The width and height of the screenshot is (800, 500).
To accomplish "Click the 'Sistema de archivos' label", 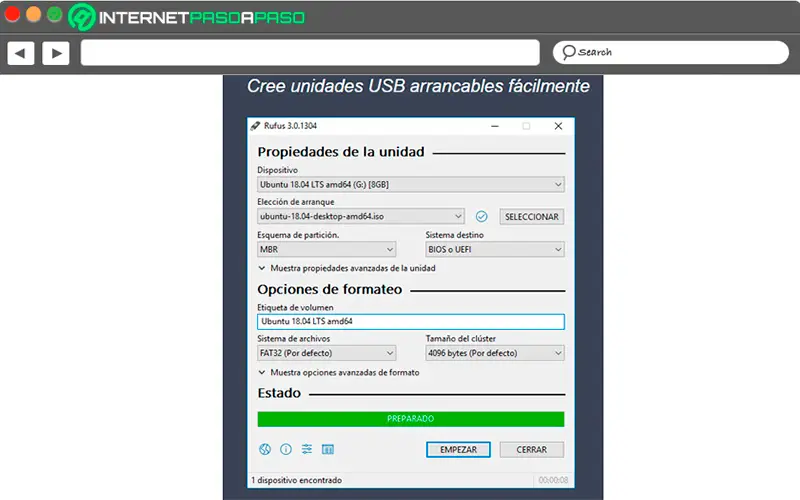I will pos(293,339).
